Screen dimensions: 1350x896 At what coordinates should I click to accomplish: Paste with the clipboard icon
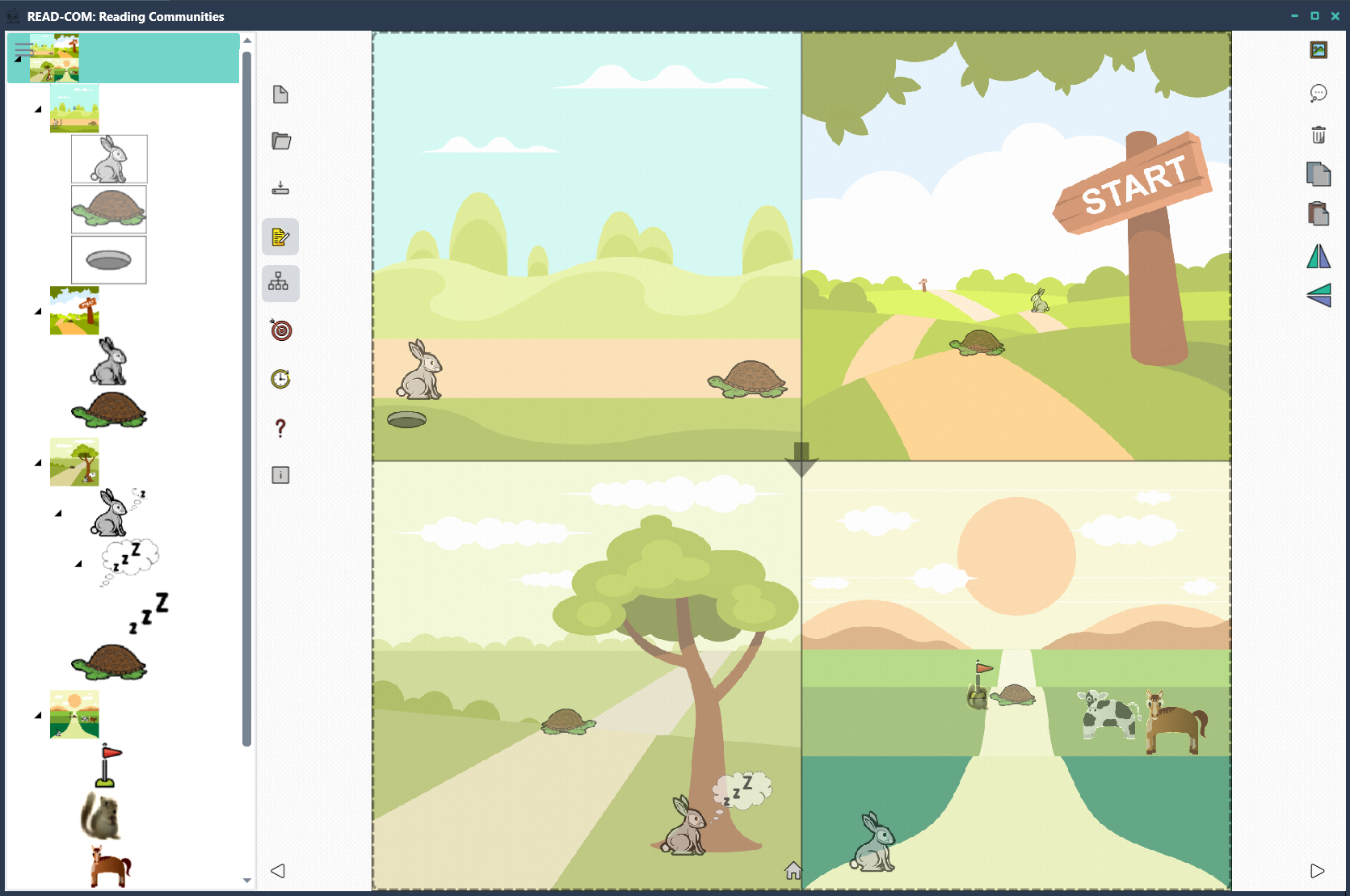coord(1318,213)
